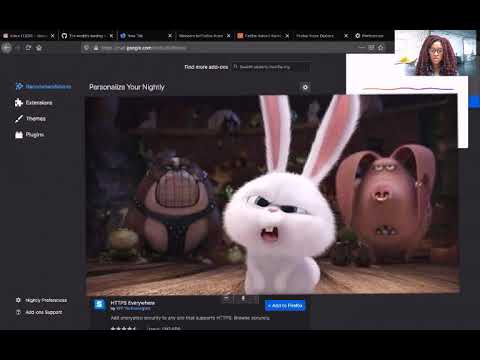The height and width of the screenshot is (360, 480).
Task: Close the first red-icon tab
Action: click(53, 36)
